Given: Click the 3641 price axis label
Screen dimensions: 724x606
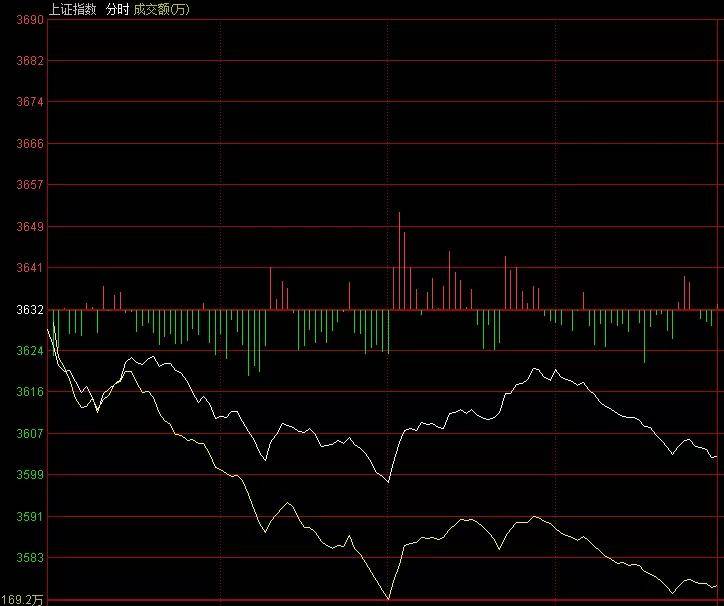Looking at the screenshot, I should pos(30,267).
